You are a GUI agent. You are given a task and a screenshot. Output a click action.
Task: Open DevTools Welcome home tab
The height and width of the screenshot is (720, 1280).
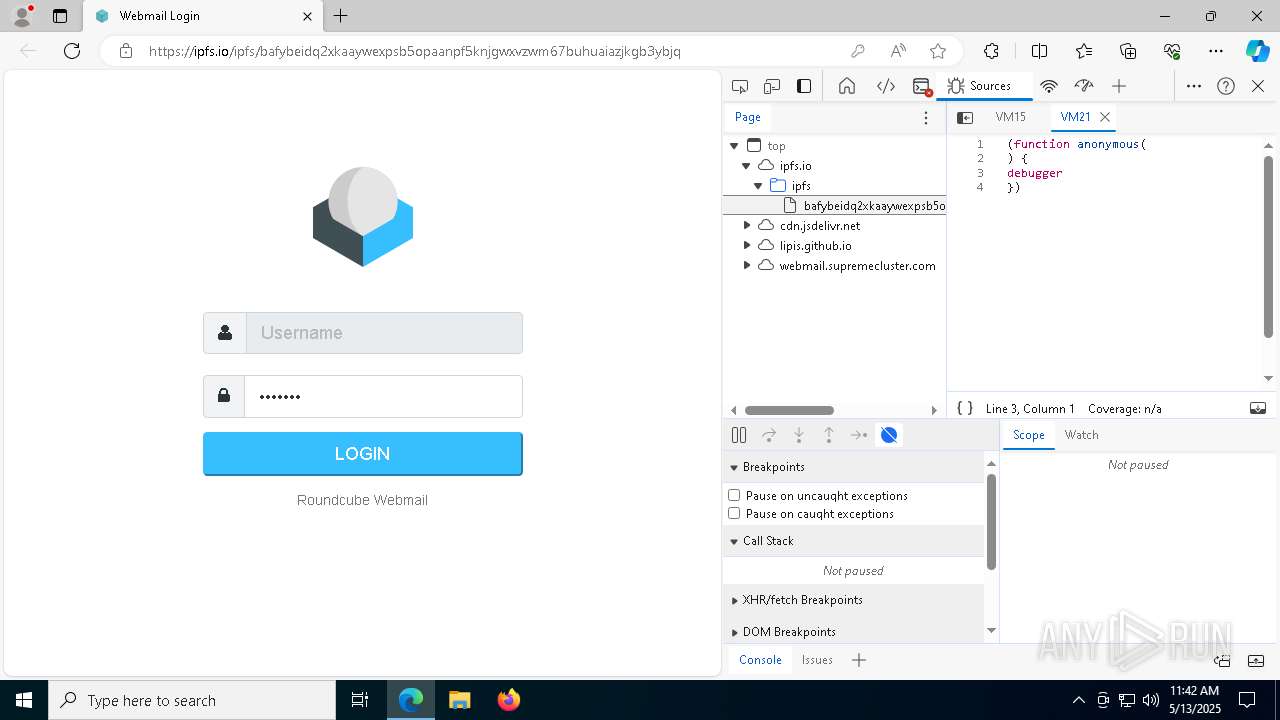click(x=847, y=86)
